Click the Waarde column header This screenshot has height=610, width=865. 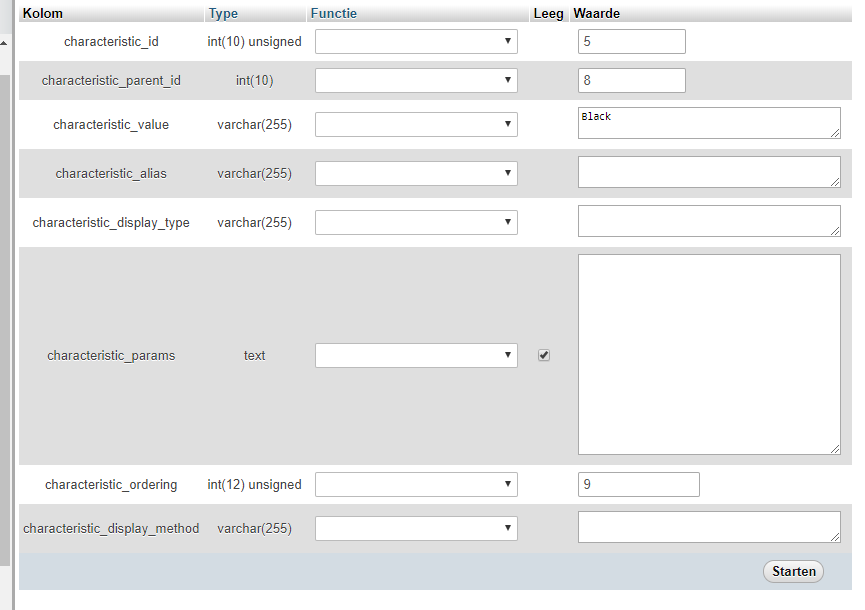point(596,13)
